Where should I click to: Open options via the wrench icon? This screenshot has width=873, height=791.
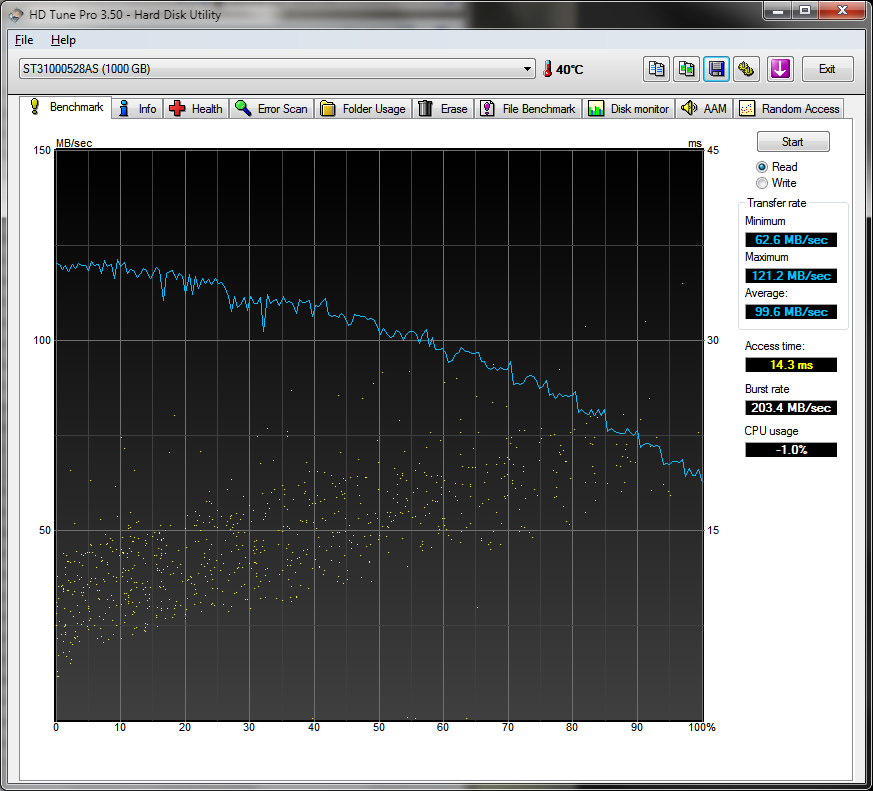(746, 69)
